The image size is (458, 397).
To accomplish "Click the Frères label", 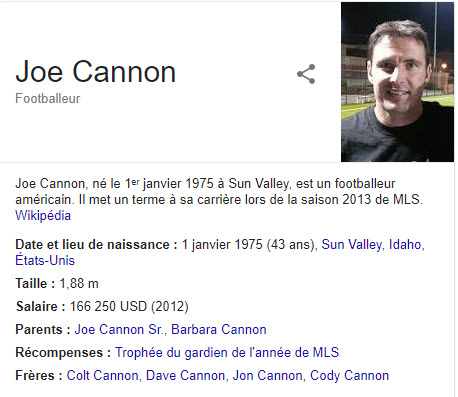I will 39,375.
